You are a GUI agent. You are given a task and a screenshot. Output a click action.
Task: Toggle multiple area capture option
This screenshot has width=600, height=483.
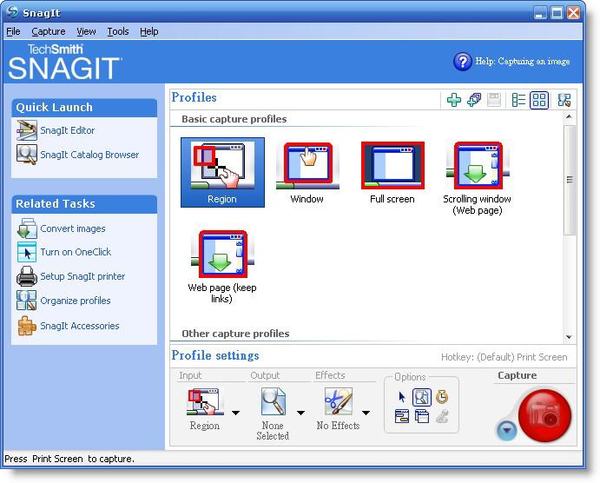coord(422,416)
